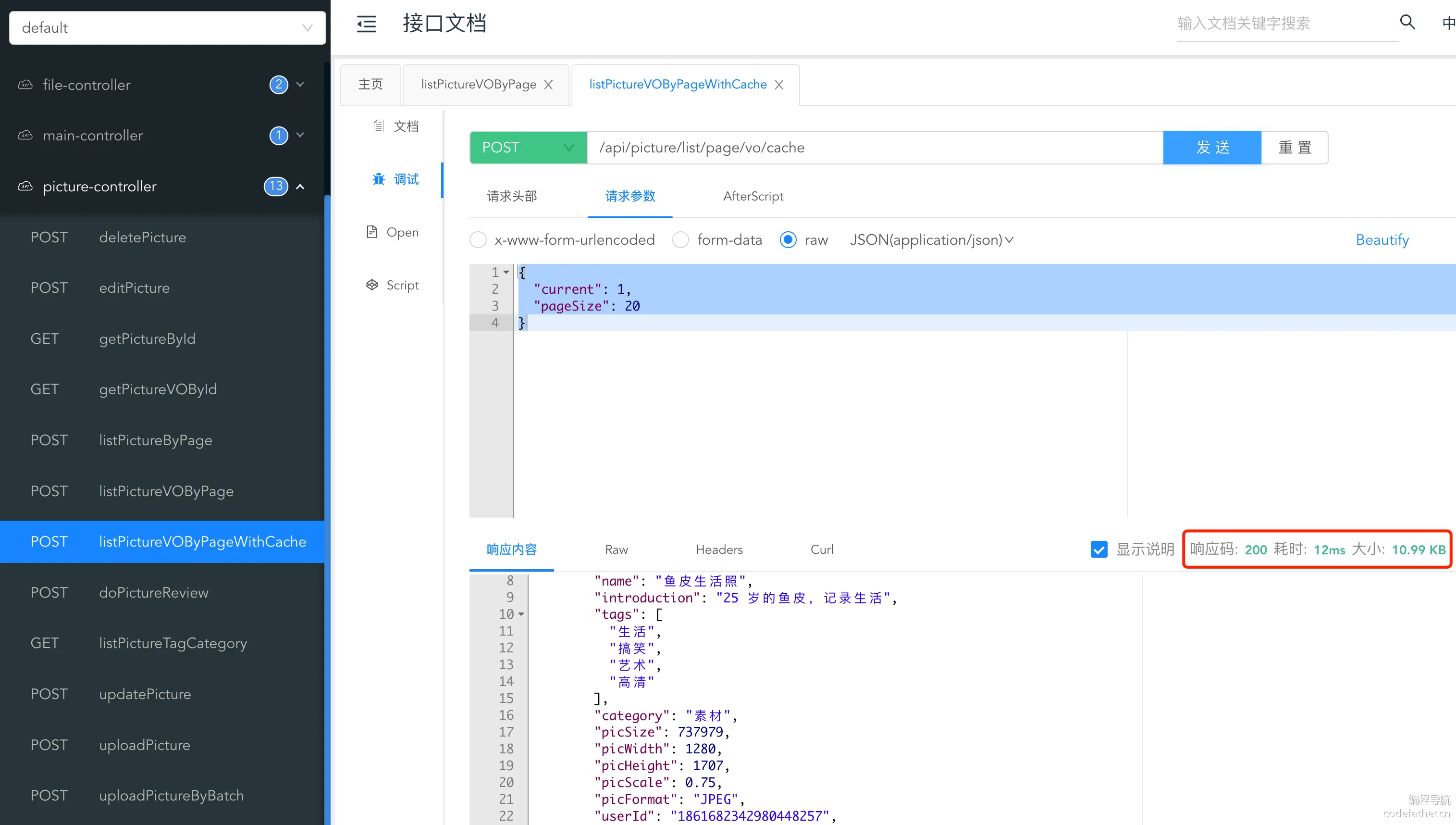Open the editPicture API
Image resolution: width=1456 pixels, height=825 pixels.
(162, 288)
